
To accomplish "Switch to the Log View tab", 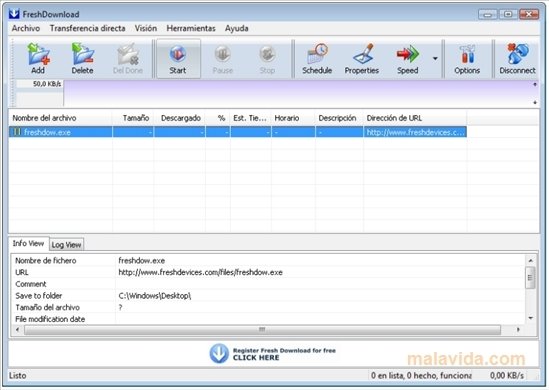I will (67, 245).
